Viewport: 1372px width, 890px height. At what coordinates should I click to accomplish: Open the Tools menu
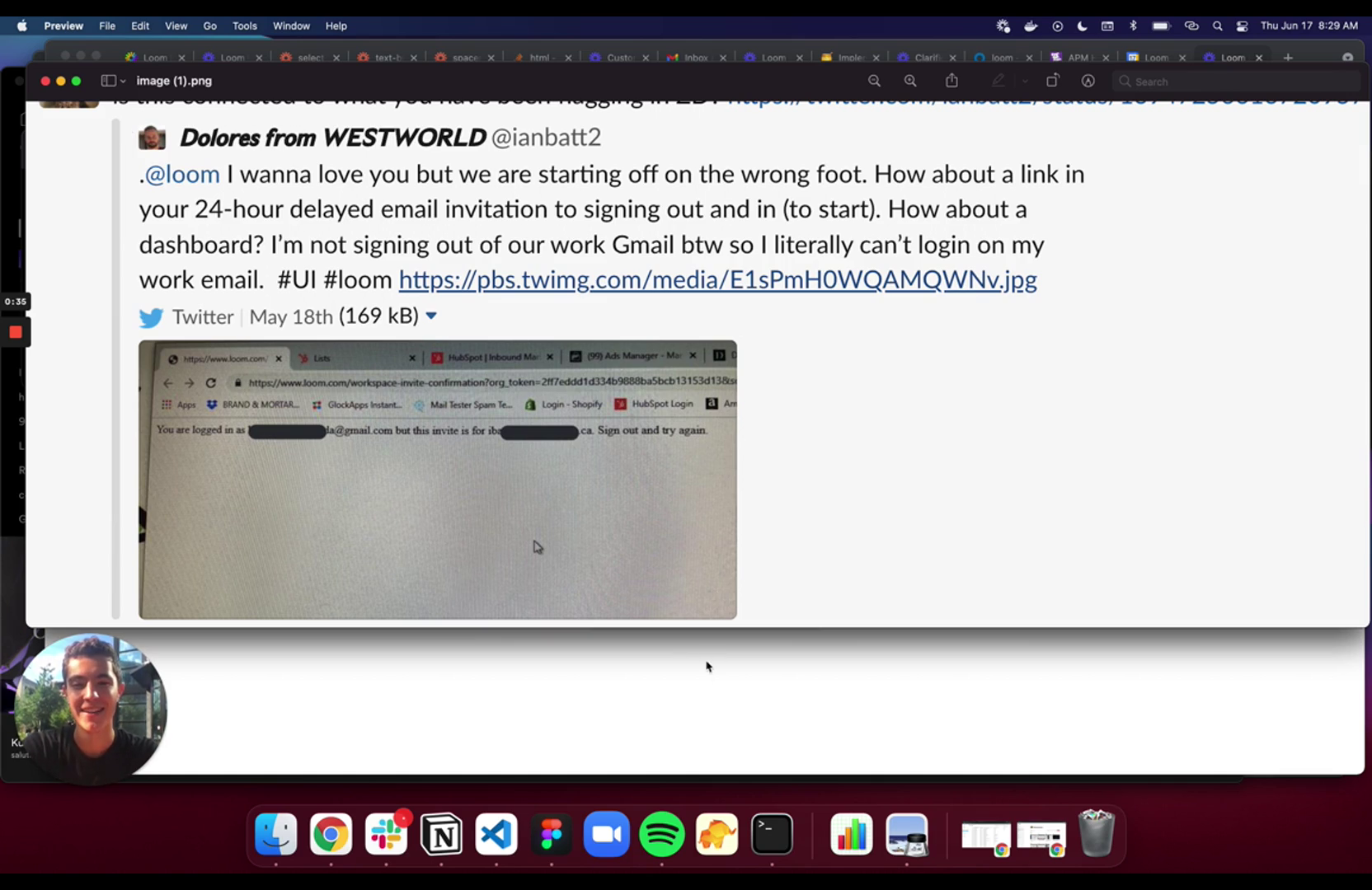point(245,26)
